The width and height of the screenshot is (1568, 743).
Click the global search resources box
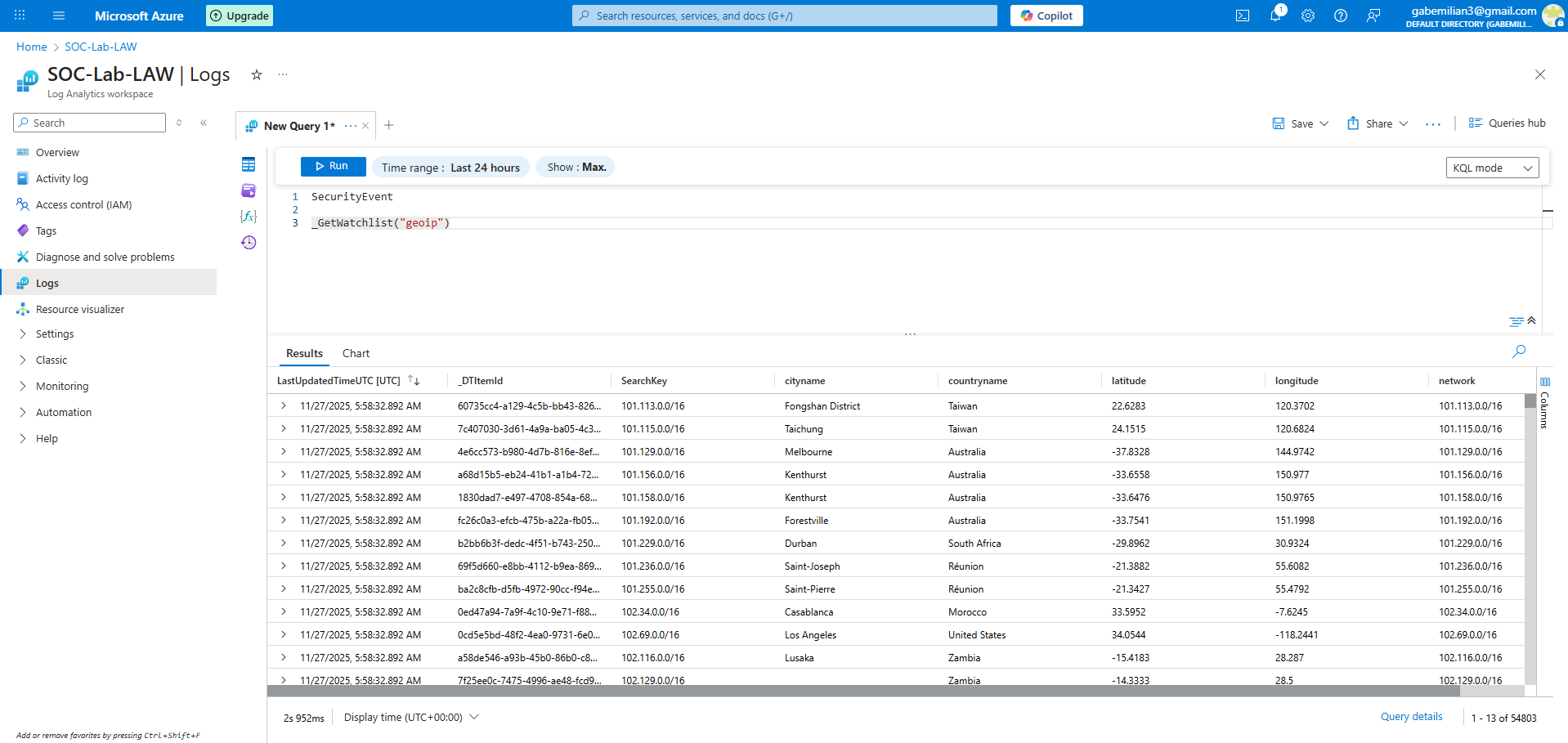785,16
